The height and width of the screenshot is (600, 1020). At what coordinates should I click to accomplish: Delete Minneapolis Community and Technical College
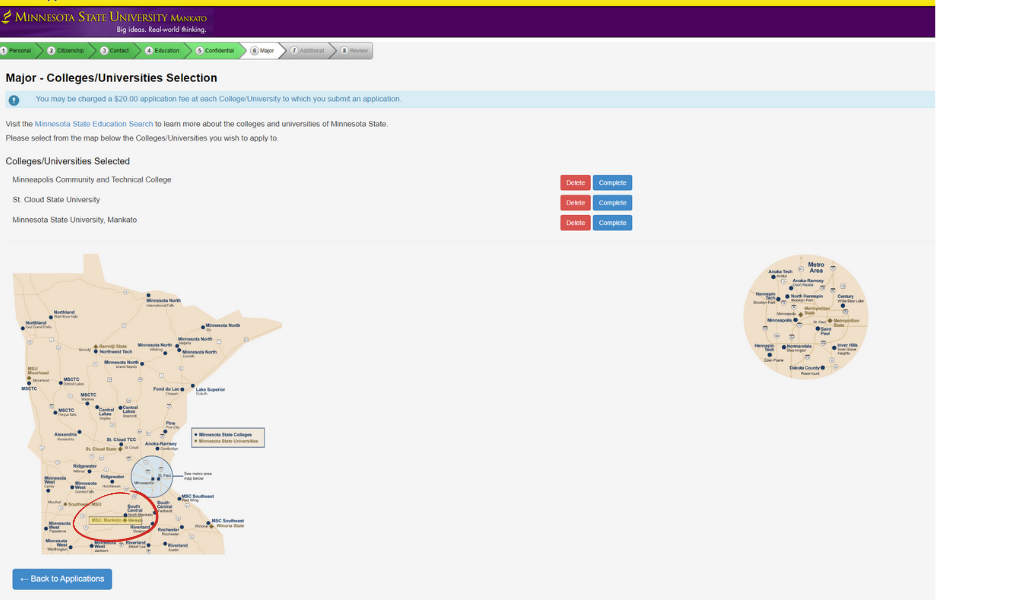(x=575, y=183)
